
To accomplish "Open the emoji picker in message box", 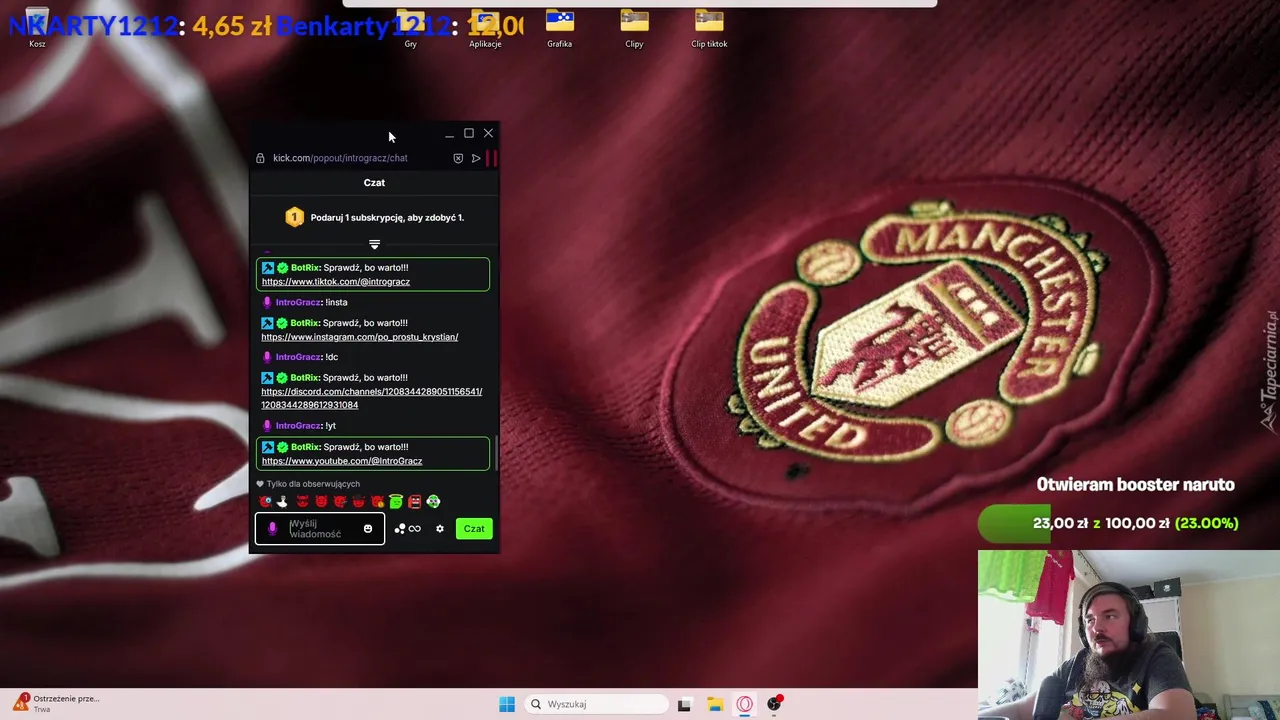I will 368,529.
